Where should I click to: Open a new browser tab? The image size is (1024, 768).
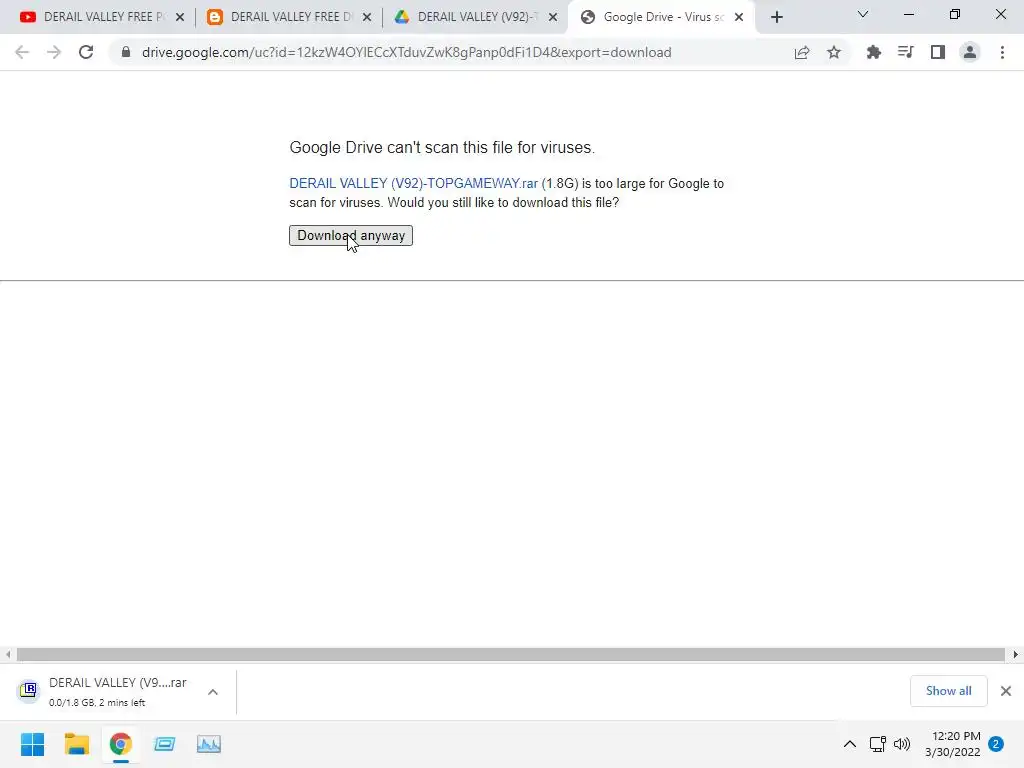[x=776, y=17]
